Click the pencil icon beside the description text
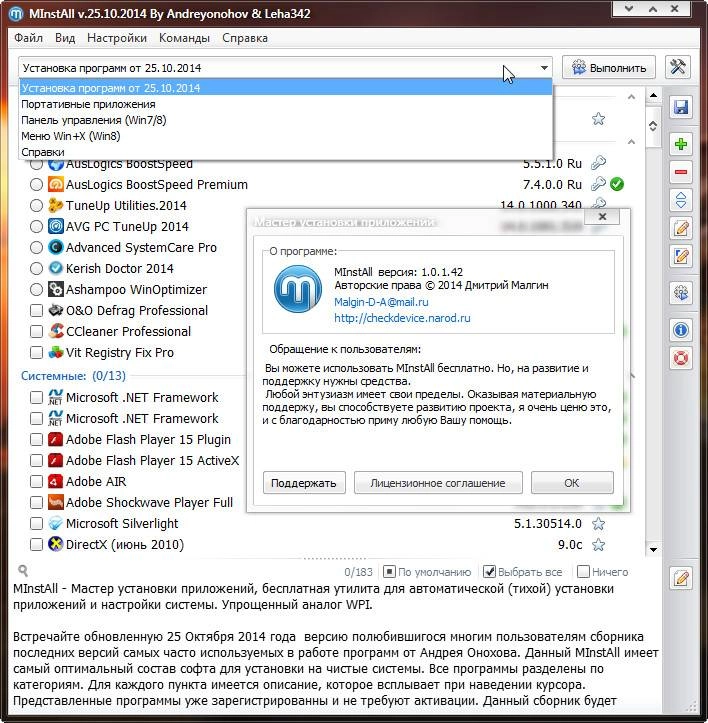Screen dimensions: 708x723 pyautogui.click(x=681, y=578)
